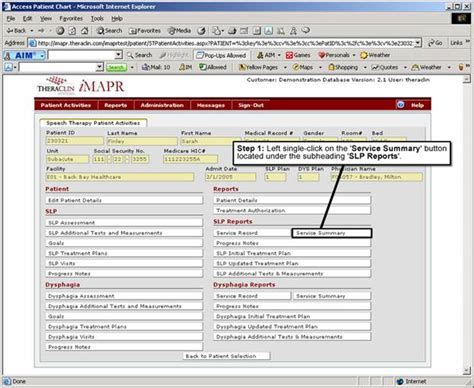Open Games from the AIM toolbar

(298, 55)
